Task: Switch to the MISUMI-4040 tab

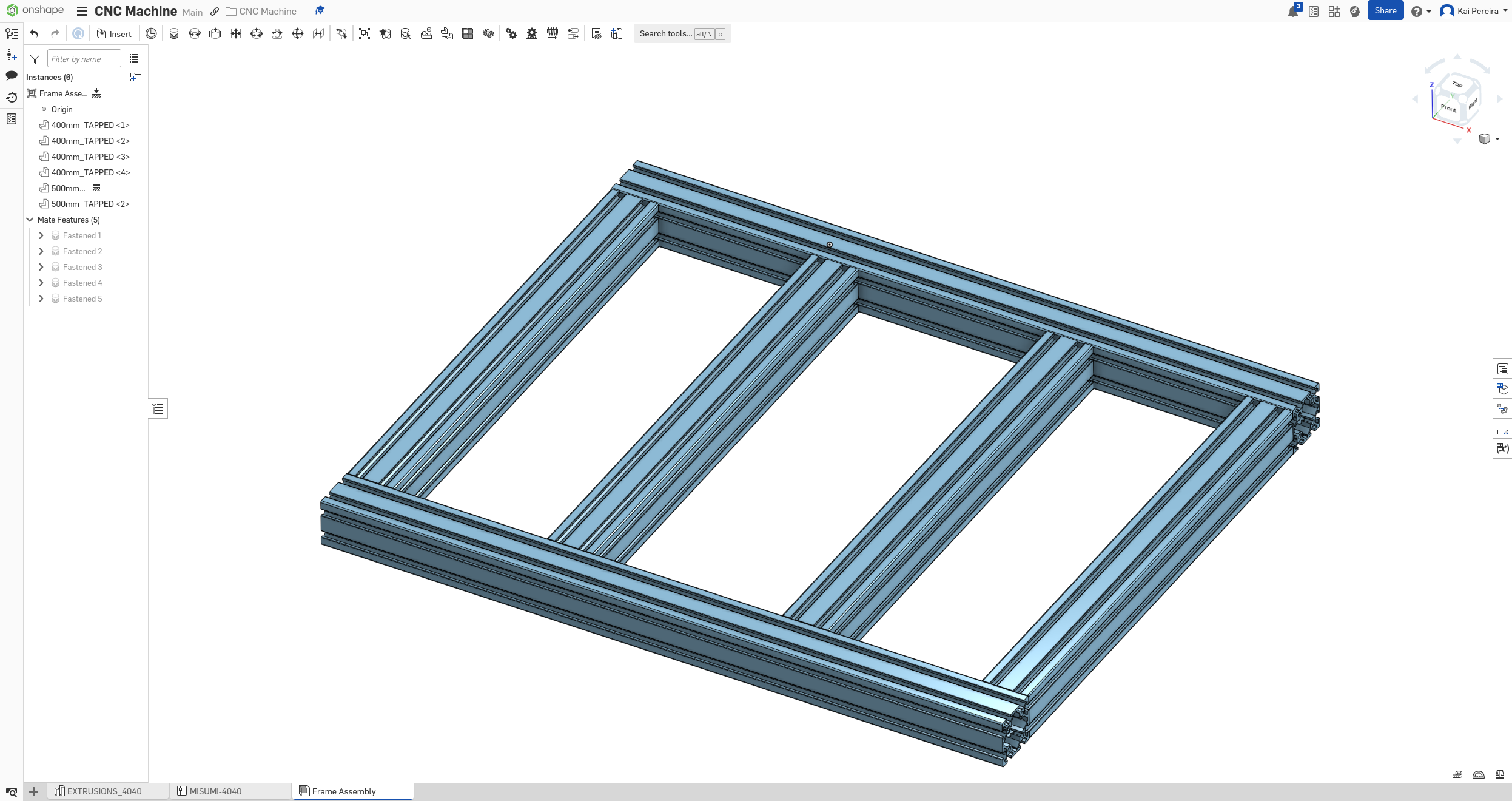Action: [216, 791]
